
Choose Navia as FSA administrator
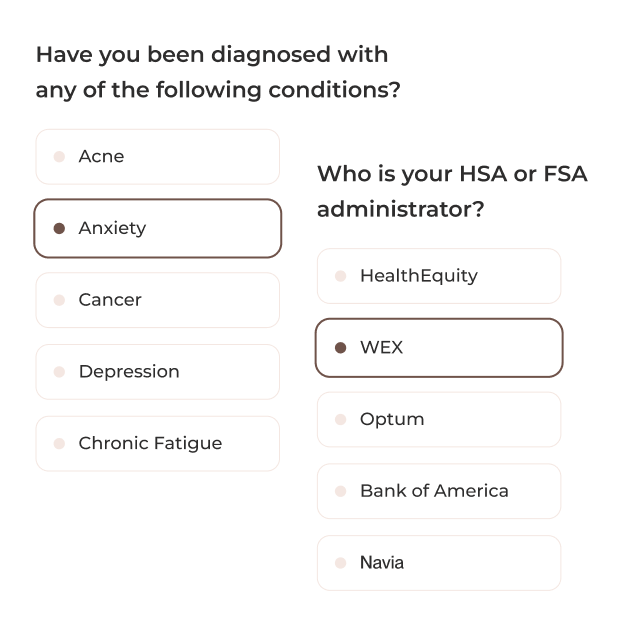(x=439, y=563)
